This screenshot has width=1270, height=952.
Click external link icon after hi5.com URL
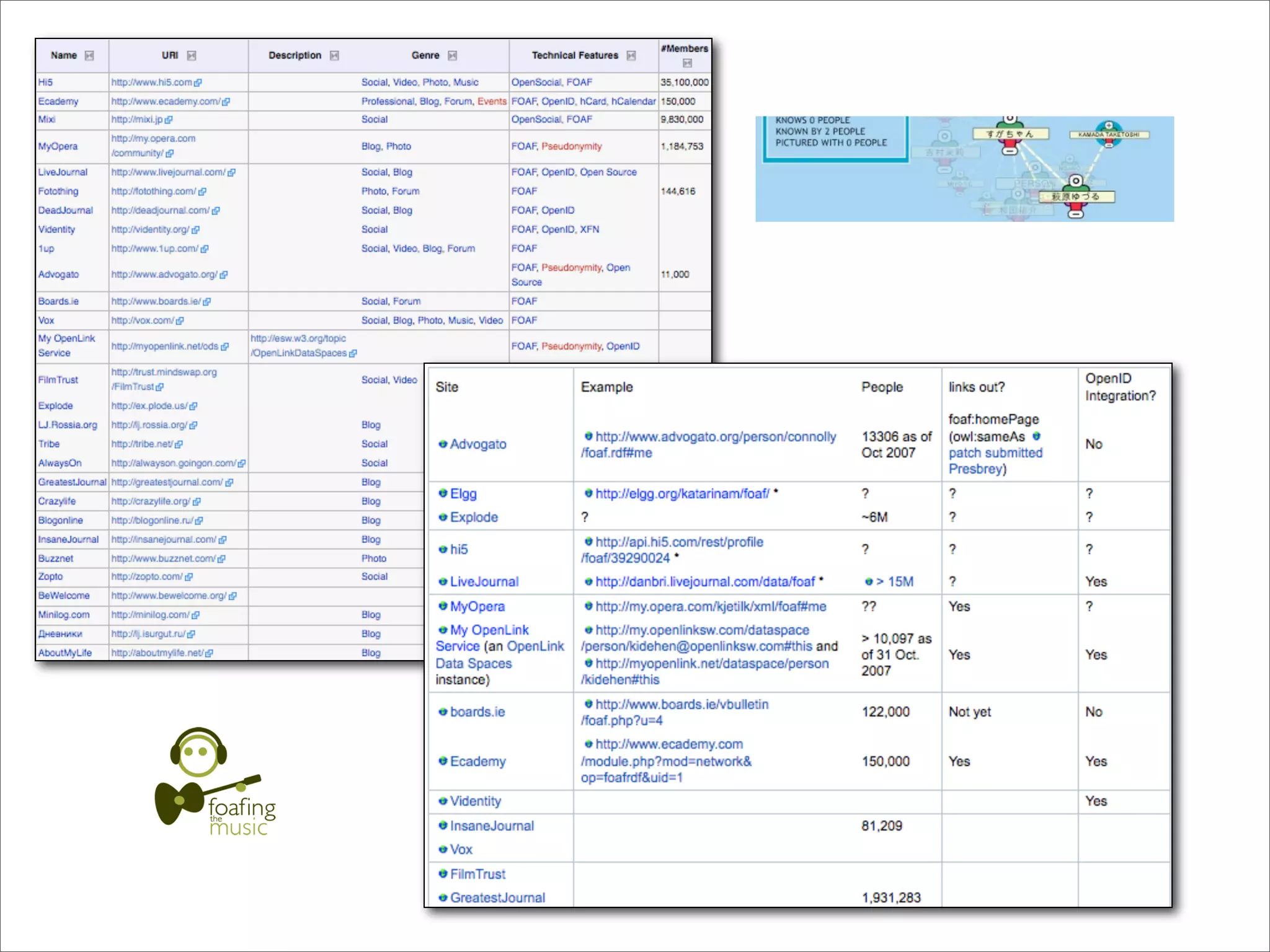[x=198, y=82]
